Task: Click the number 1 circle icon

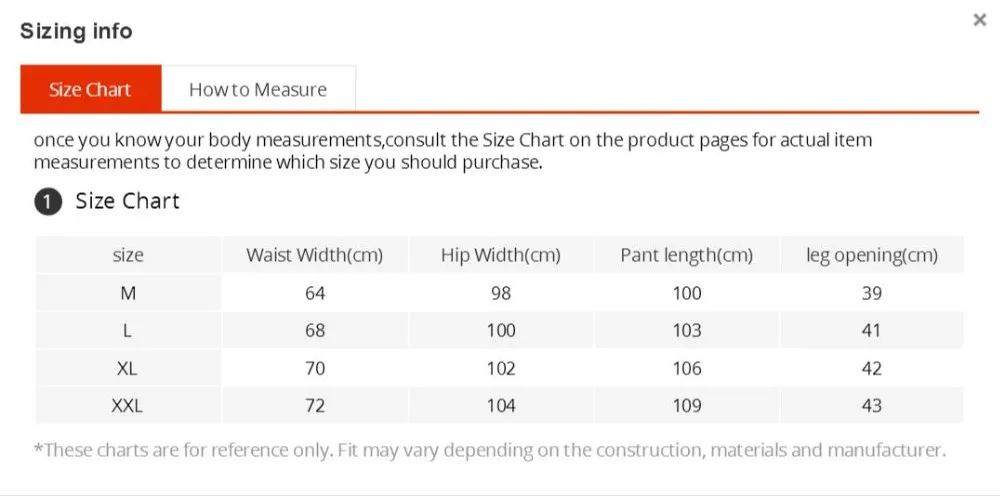Action: click(47, 202)
